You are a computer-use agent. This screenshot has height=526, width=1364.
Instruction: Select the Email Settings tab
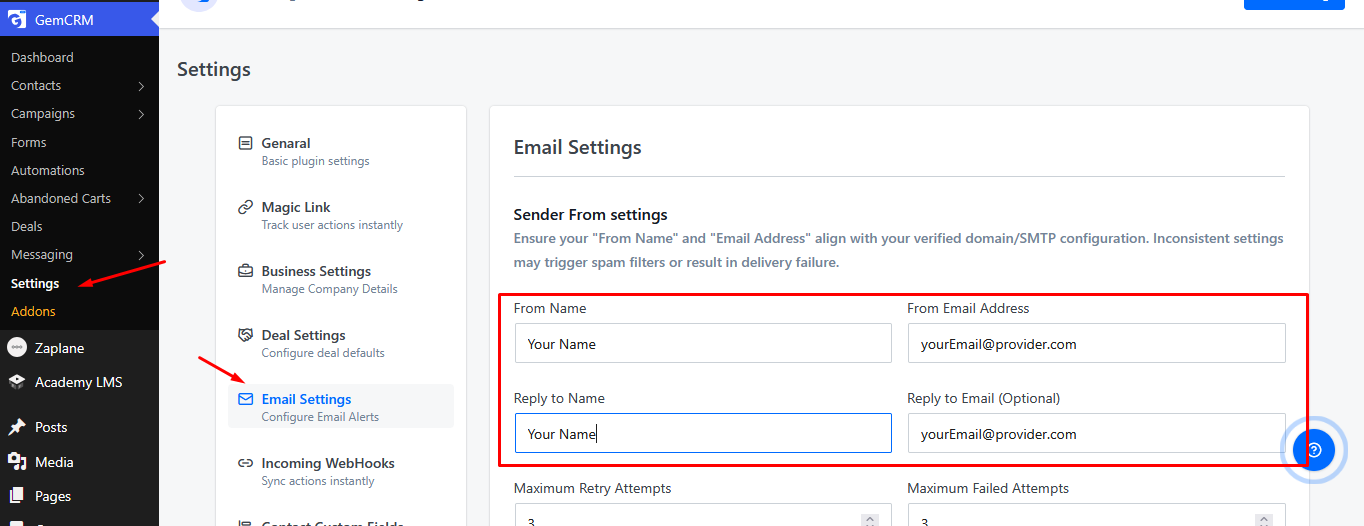[341, 406]
